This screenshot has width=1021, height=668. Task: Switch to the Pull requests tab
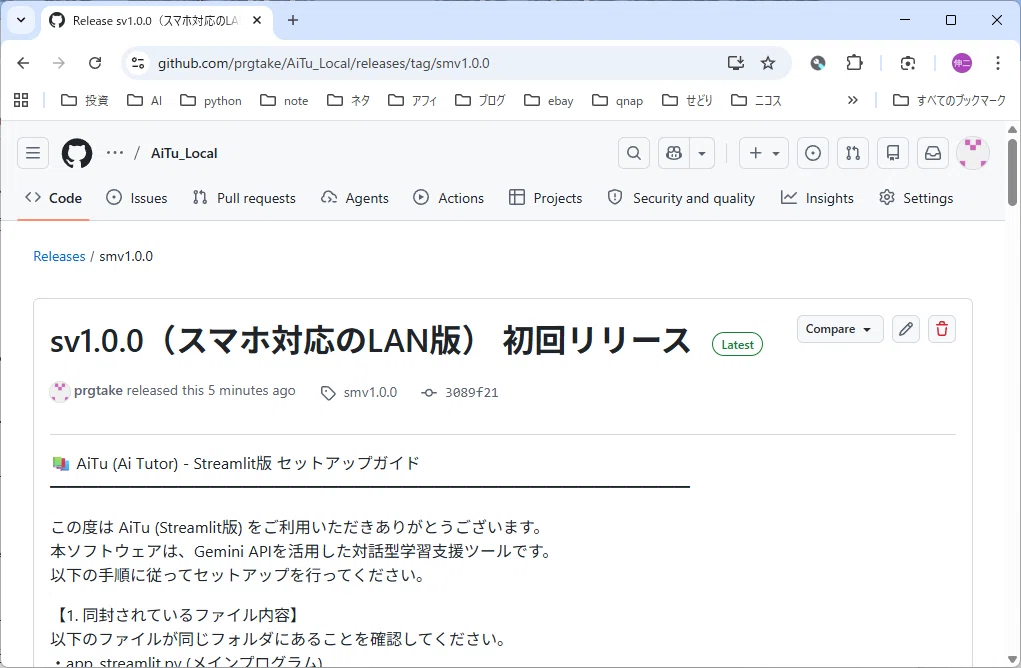coord(244,198)
